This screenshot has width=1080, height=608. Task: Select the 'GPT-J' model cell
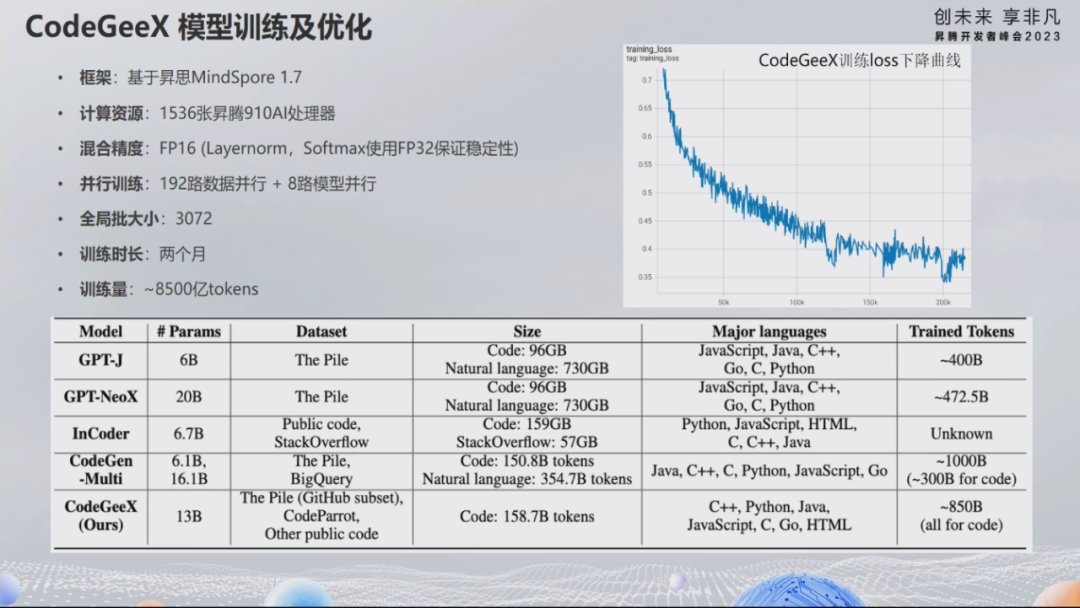pyautogui.click(x=101, y=360)
